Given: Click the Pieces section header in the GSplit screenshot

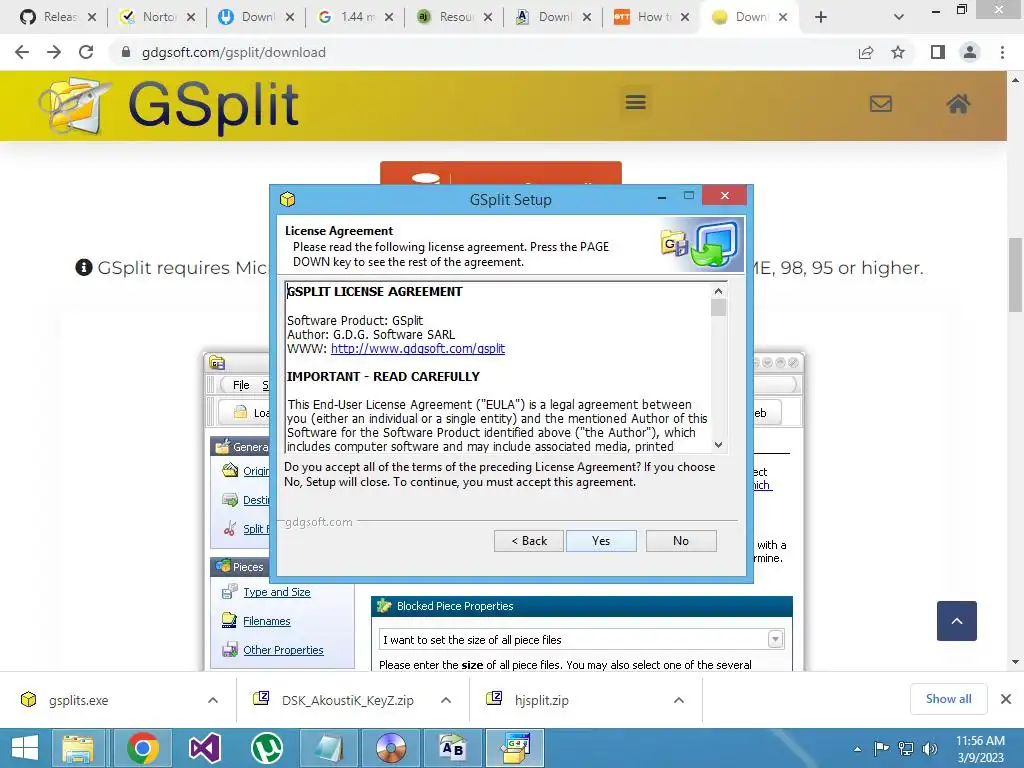Looking at the screenshot, I should [x=242, y=567].
